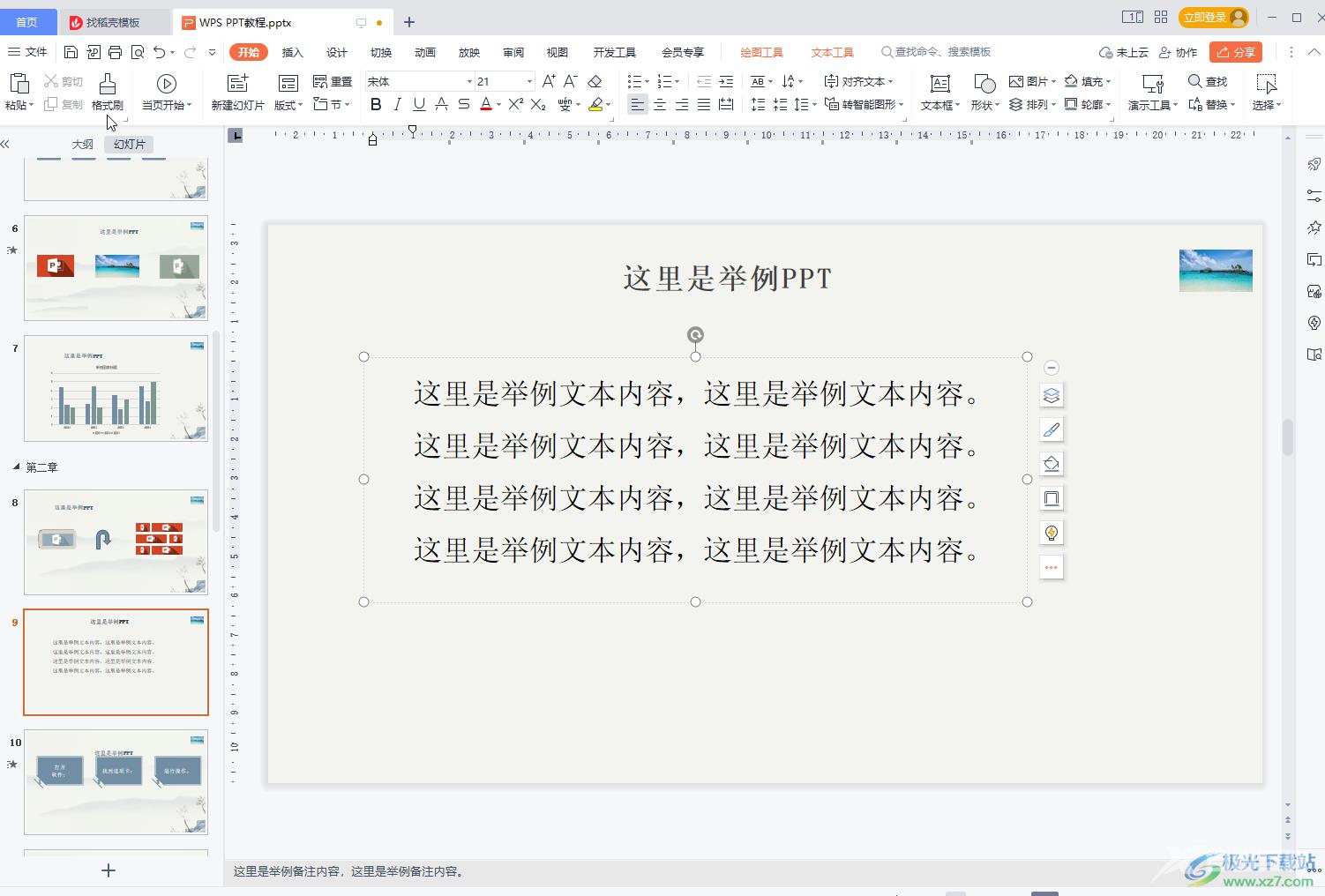Click the shape fill bucket icon beside text box
Image resolution: width=1325 pixels, height=896 pixels.
1051,464
